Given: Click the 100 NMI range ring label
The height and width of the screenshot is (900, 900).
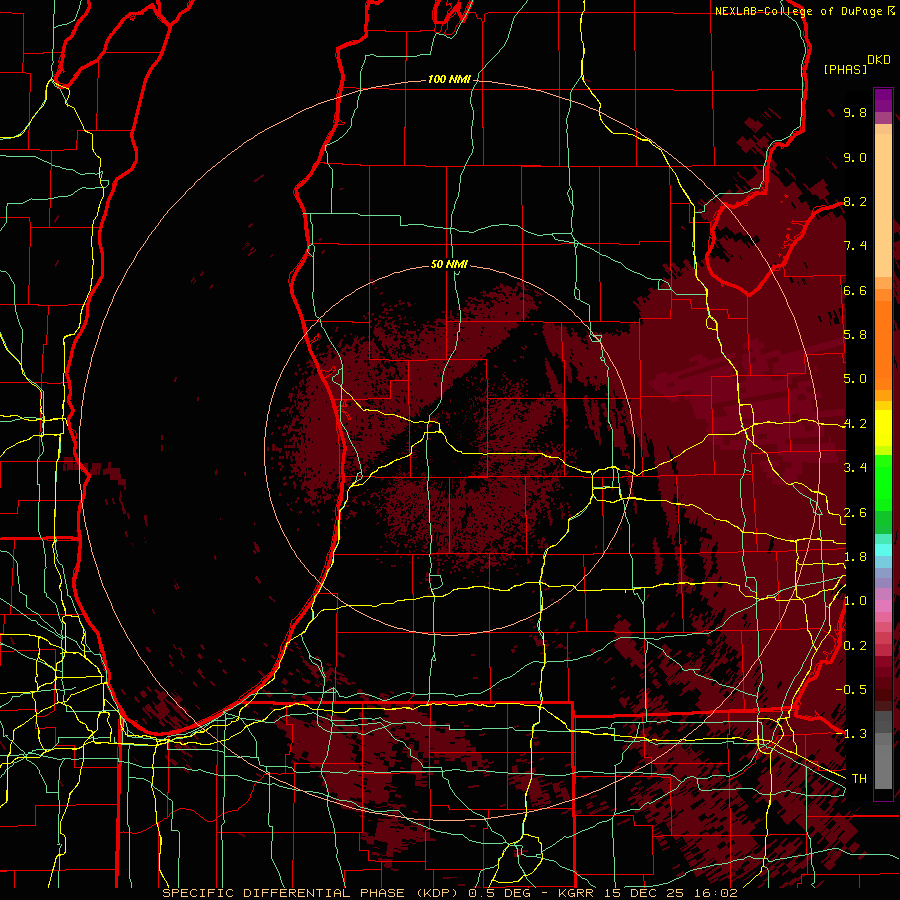Looking at the screenshot, I should pyautogui.click(x=449, y=79).
